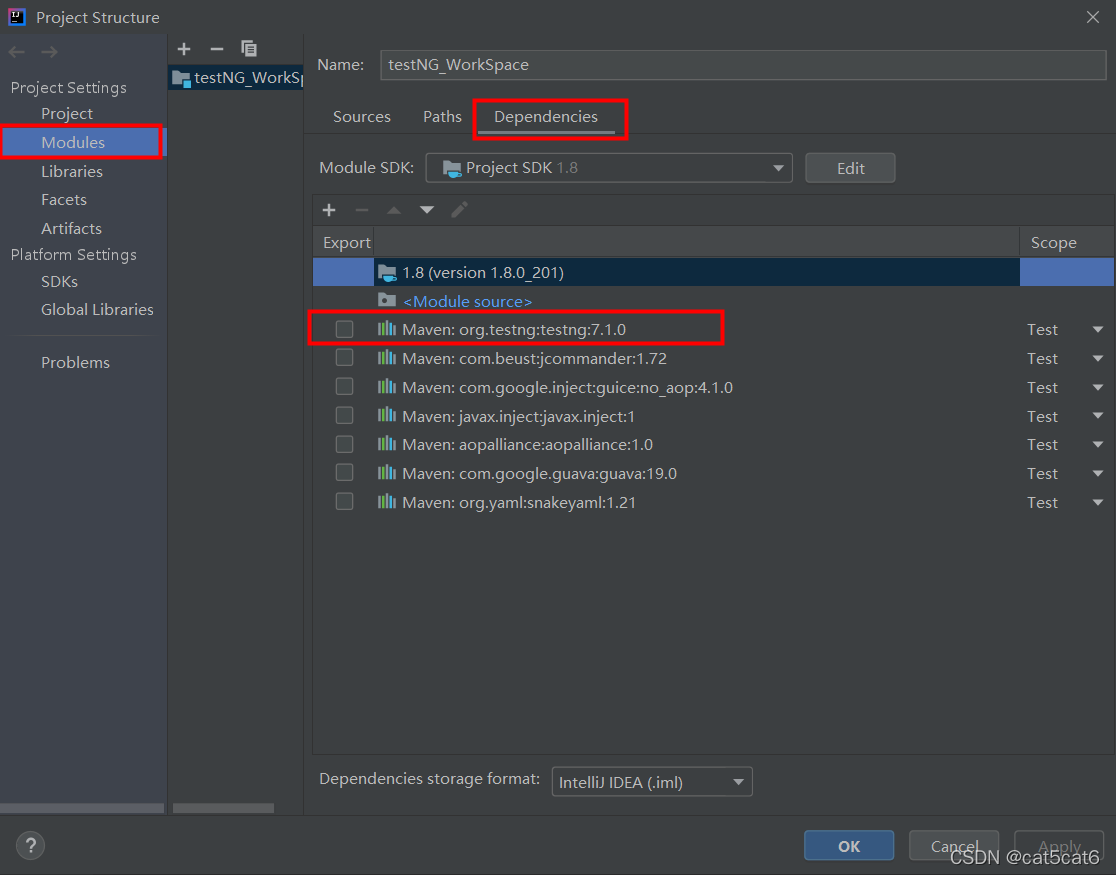Toggle export checkbox for com.google.inject:guice:no_aop:4.1.0
This screenshot has width=1116, height=875.
(x=344, y=387)
